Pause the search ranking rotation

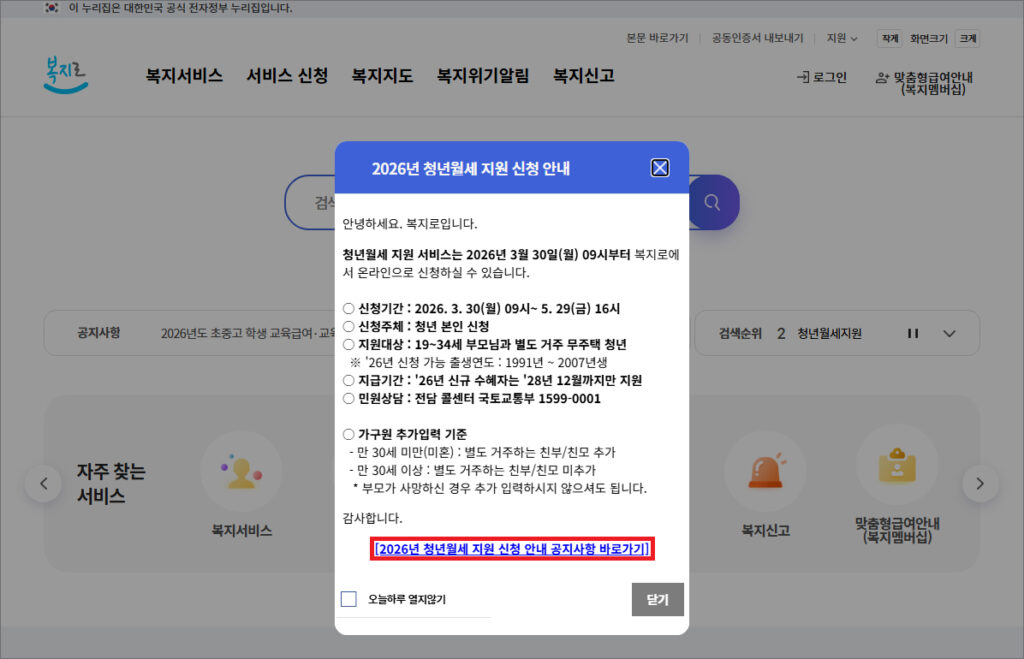tap(913, 334)
